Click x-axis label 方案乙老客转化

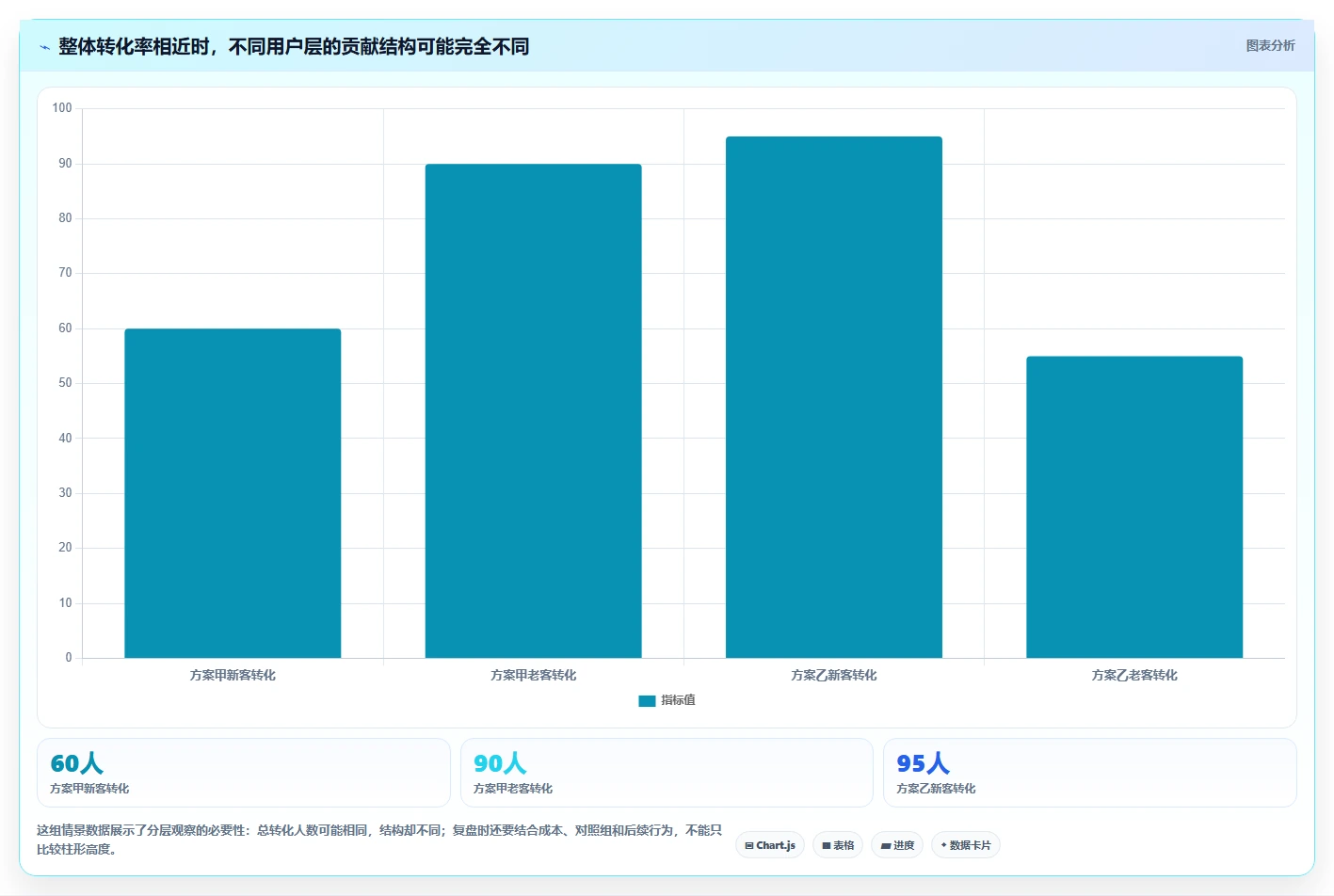(1134, 675)
